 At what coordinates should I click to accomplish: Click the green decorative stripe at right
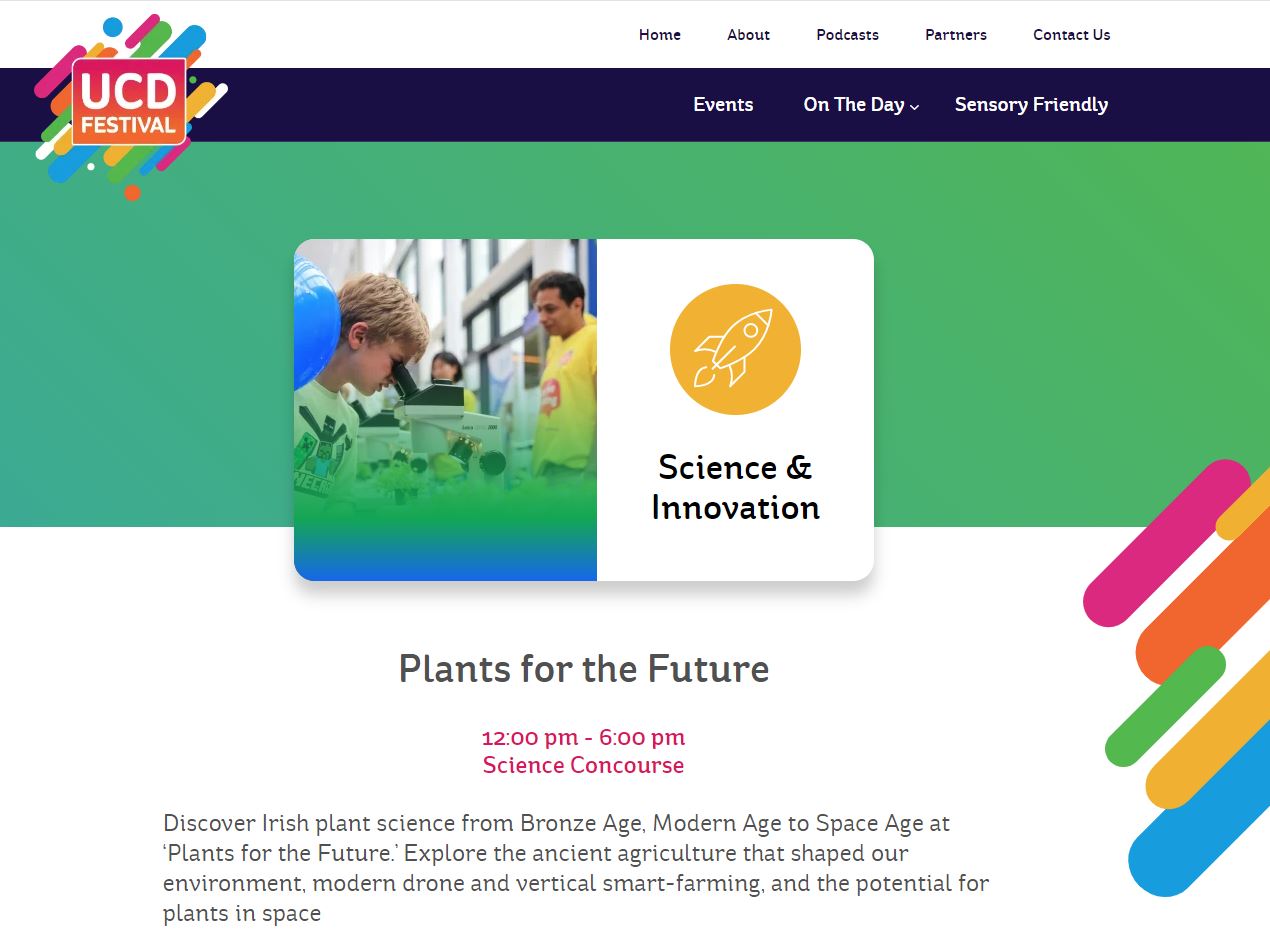pos(1165,706)
